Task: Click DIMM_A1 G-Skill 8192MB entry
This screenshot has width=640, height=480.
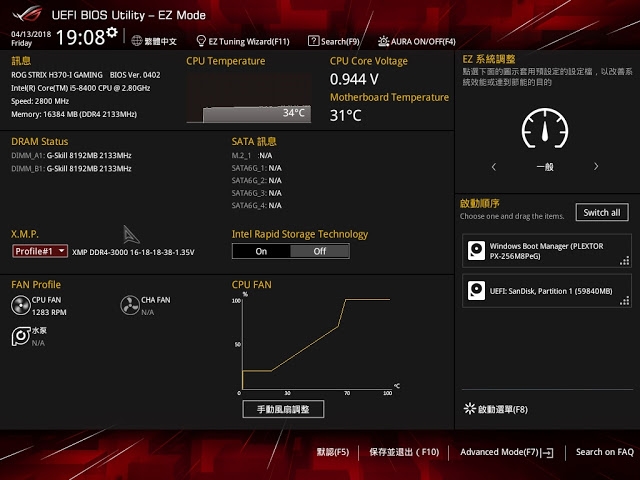Action: (71, 156)
